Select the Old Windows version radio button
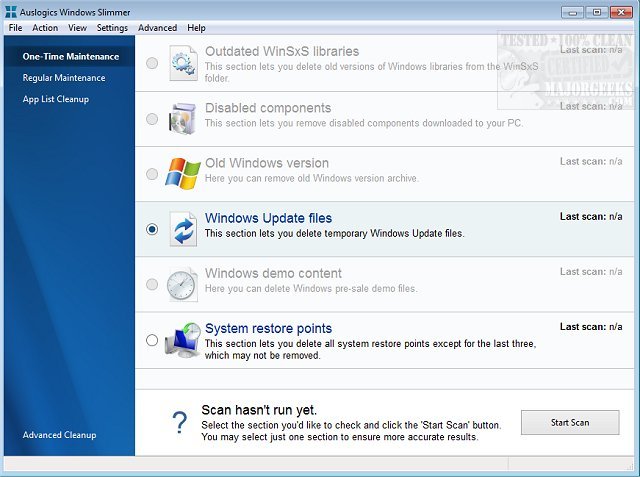The width and height of the screenshot is (640, 477). (x=152, y=174)
